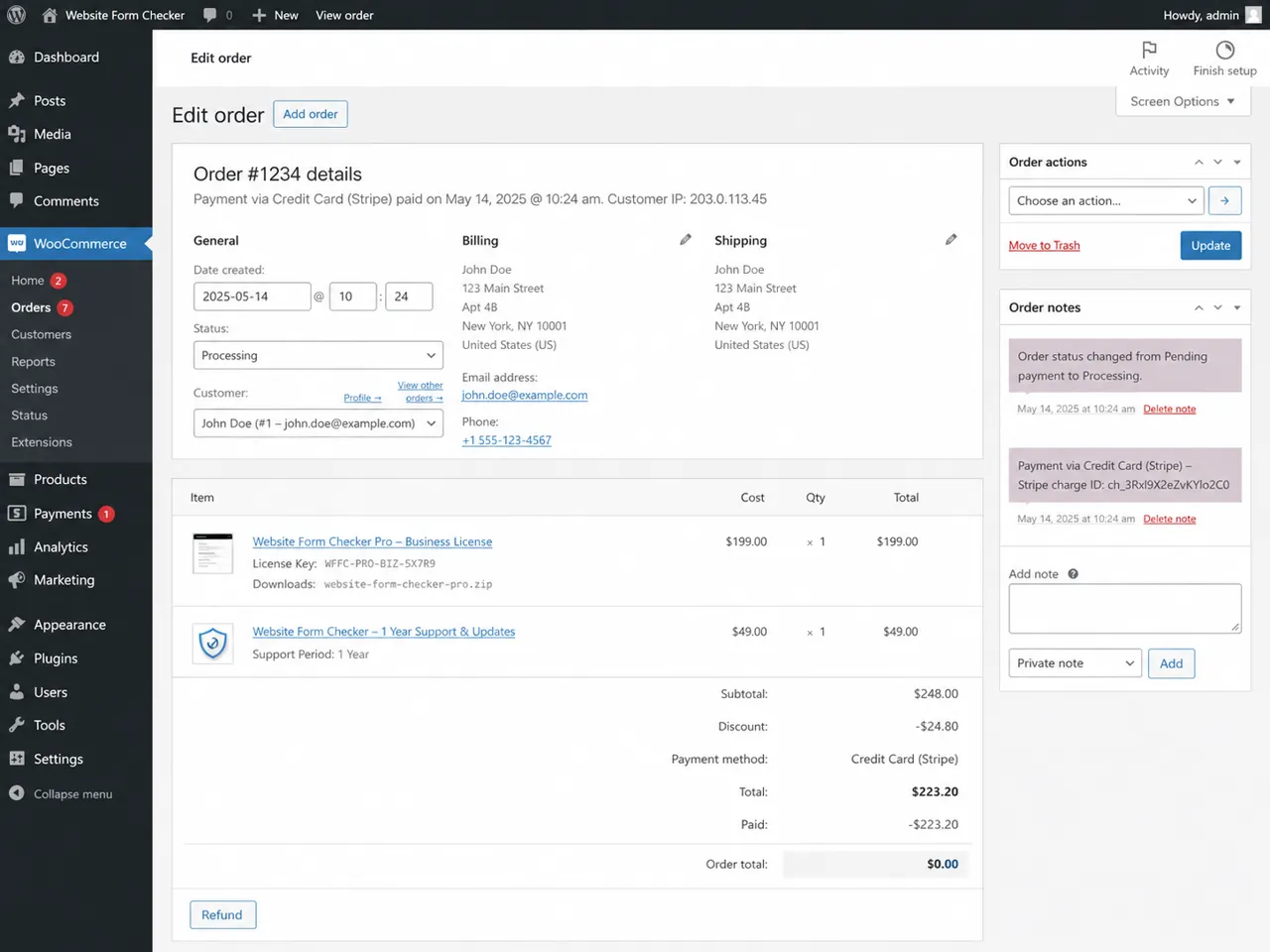Open the john.doe@example.com email link
This screenshot has height=952, width=1270.
tap(525, 395)
